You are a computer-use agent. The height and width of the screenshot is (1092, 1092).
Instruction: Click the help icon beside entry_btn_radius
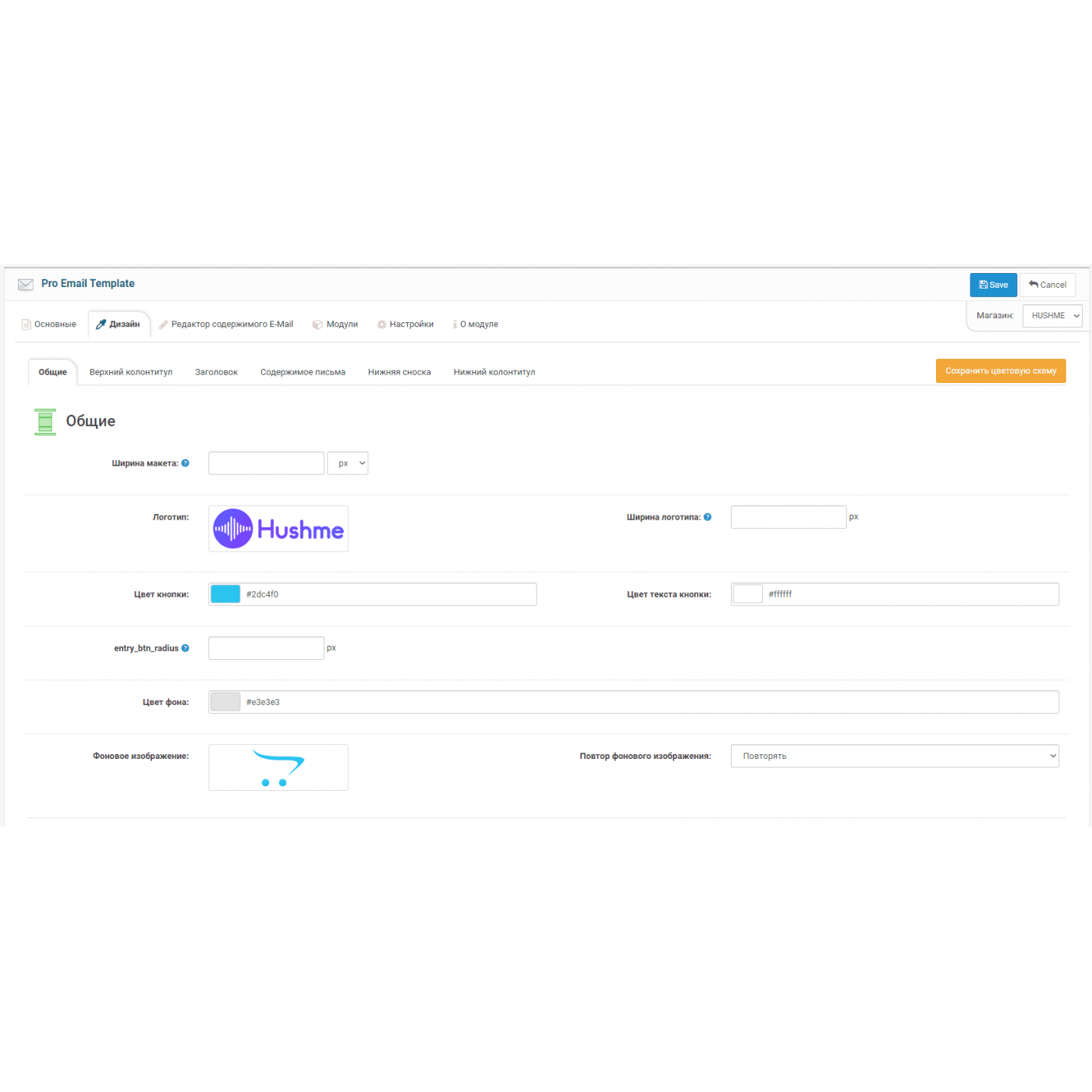click(x=185, y=648)
